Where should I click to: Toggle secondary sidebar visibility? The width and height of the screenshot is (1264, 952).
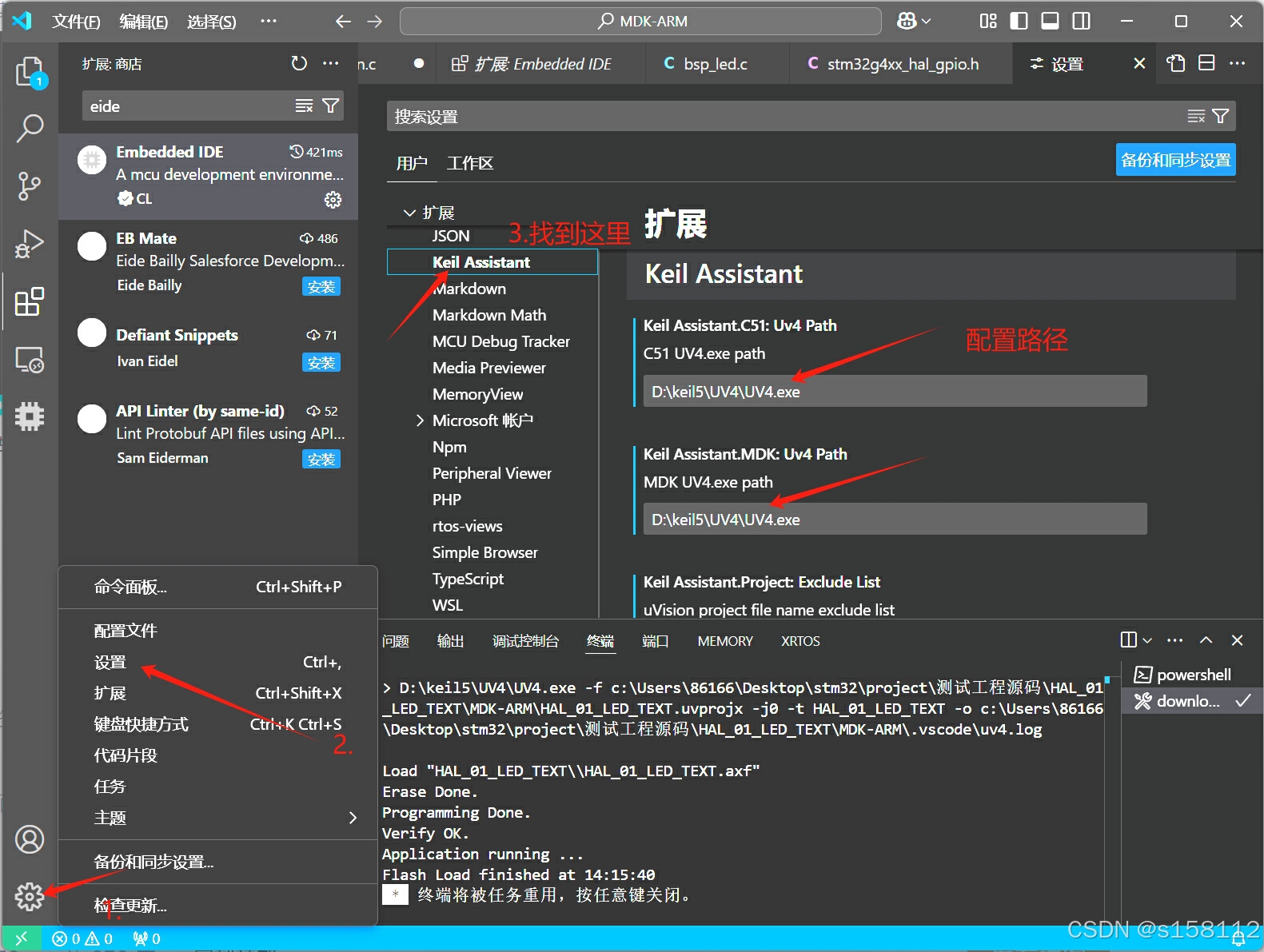(x=1082, y=22)
